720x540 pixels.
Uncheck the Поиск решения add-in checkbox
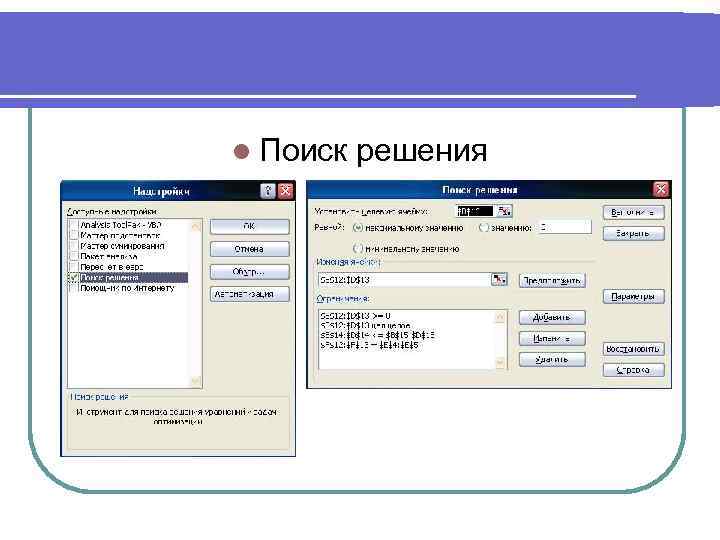tap(73, 277)
